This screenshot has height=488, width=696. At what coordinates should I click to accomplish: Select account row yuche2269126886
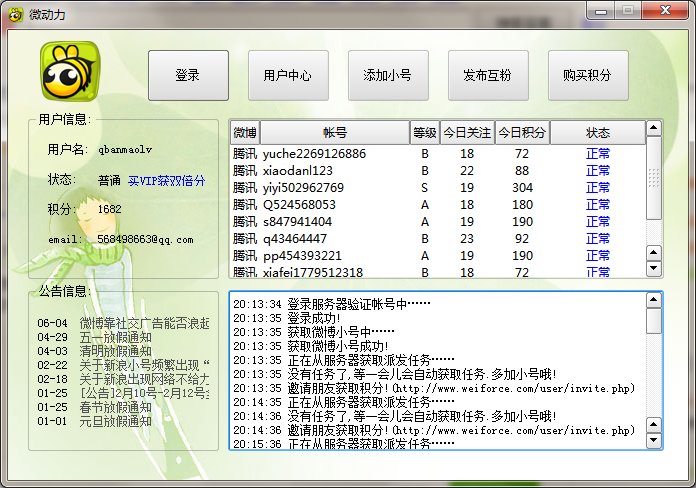coord(438,154)
